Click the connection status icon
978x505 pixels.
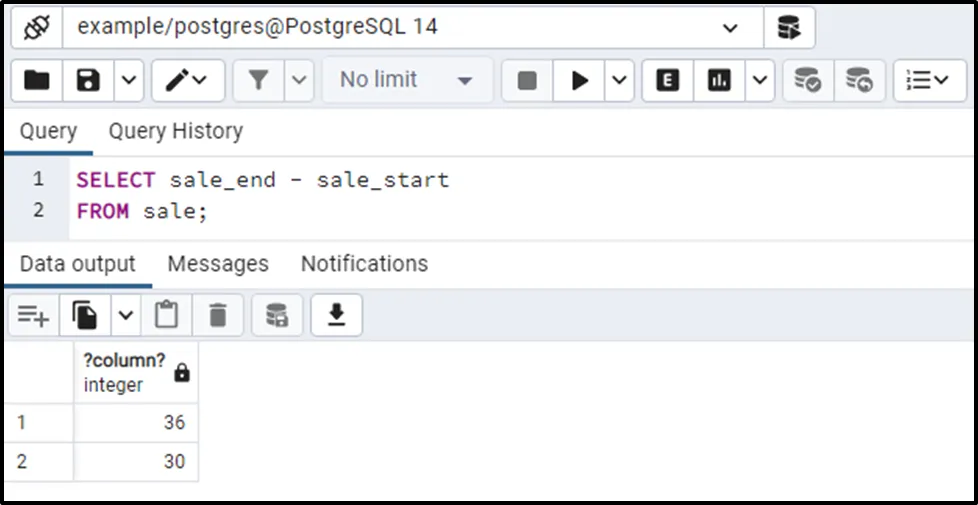[x=37, y=28]
